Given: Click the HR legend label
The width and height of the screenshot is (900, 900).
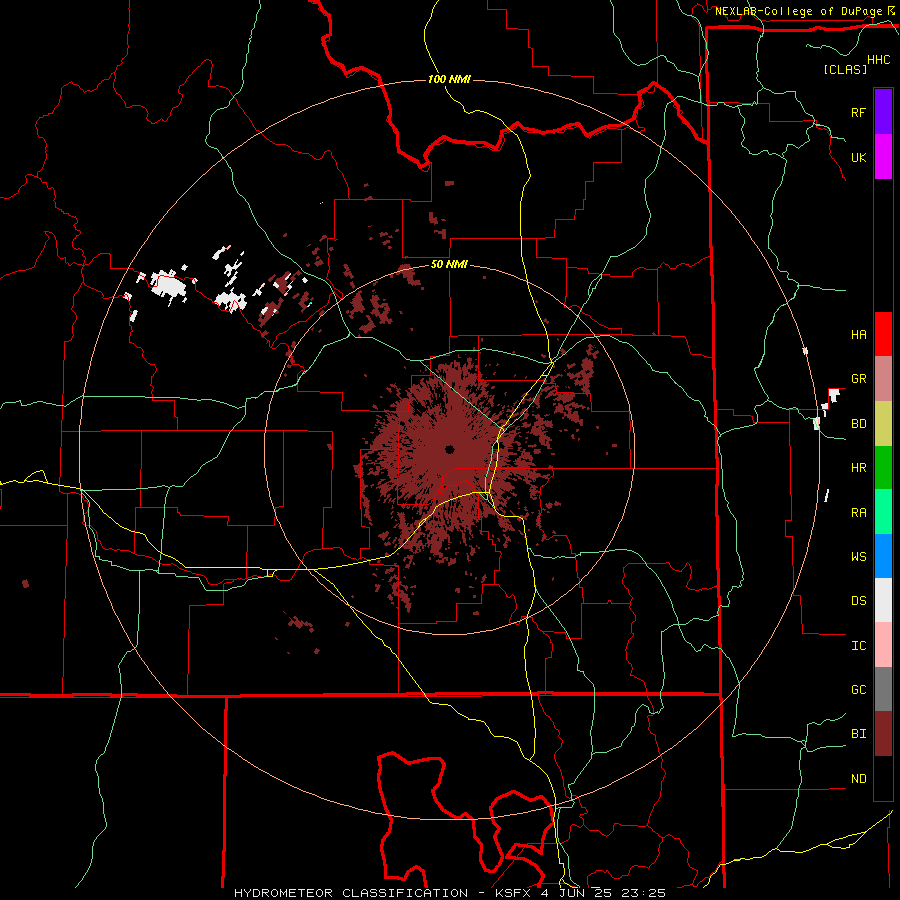Looking at the screenshot, I should coord(858,468).
